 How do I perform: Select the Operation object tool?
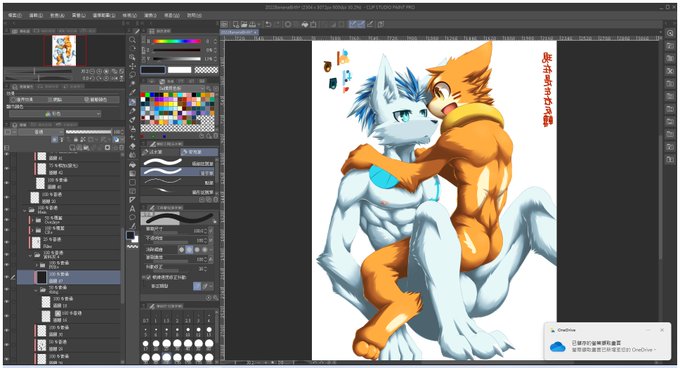click(x=132, y=57)
